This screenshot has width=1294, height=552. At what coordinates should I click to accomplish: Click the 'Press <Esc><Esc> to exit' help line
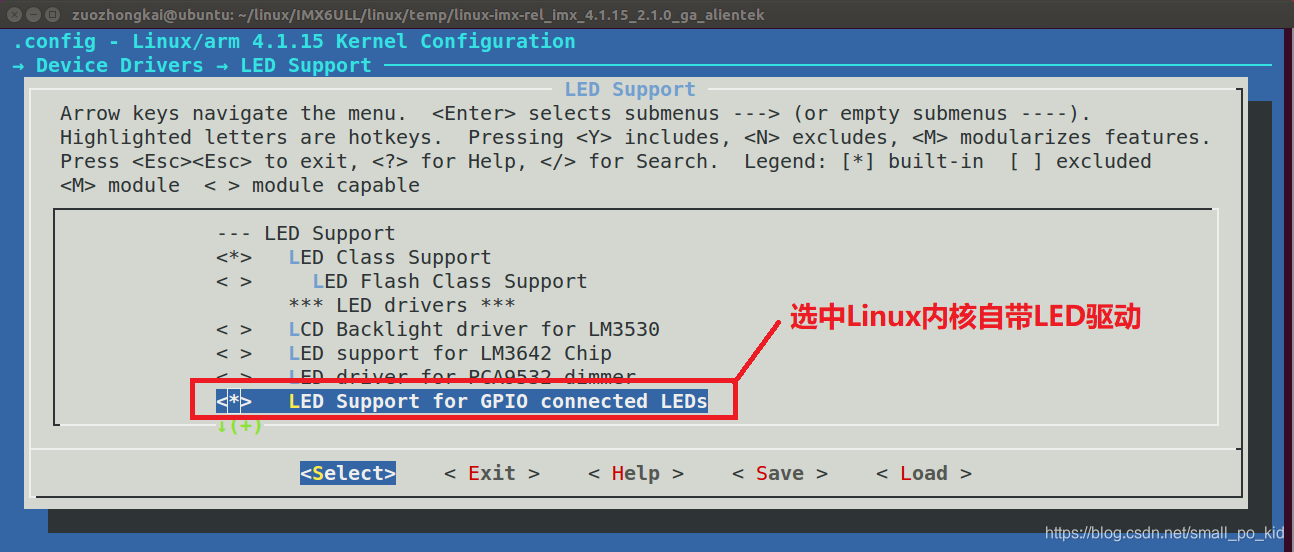(605, 161)
